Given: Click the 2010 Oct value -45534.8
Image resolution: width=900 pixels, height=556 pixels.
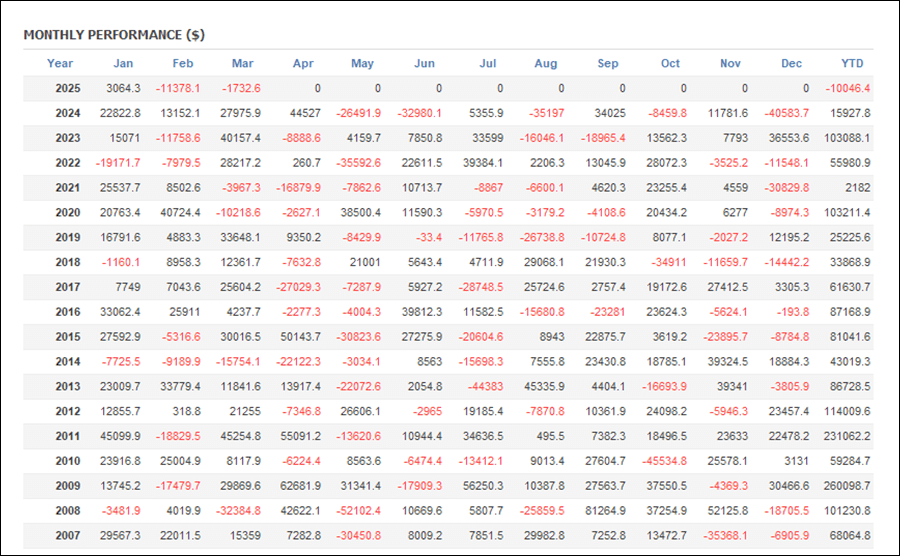Looking at the screenshot, I should coord(664,461).
